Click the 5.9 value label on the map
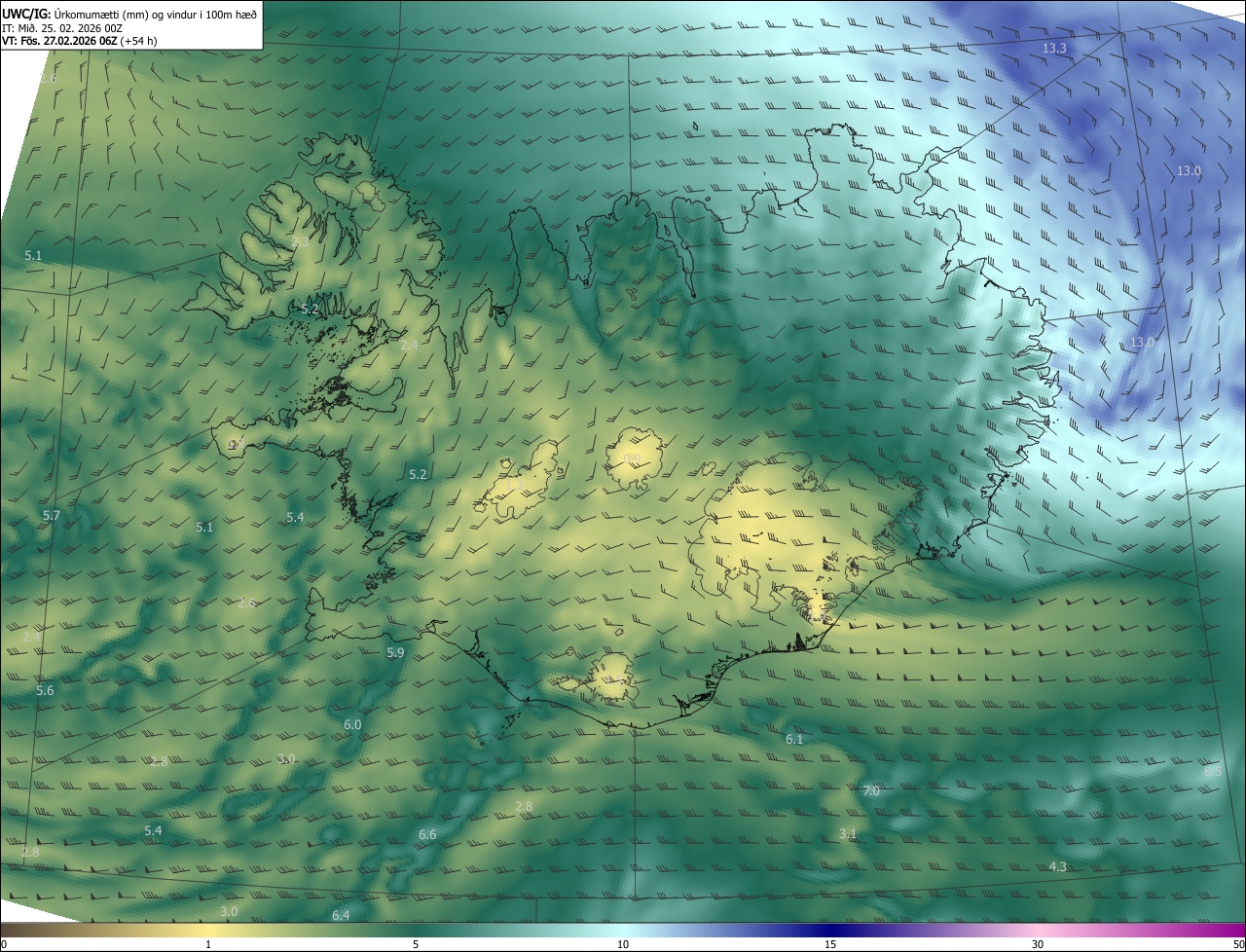 (x=395, y=653)
